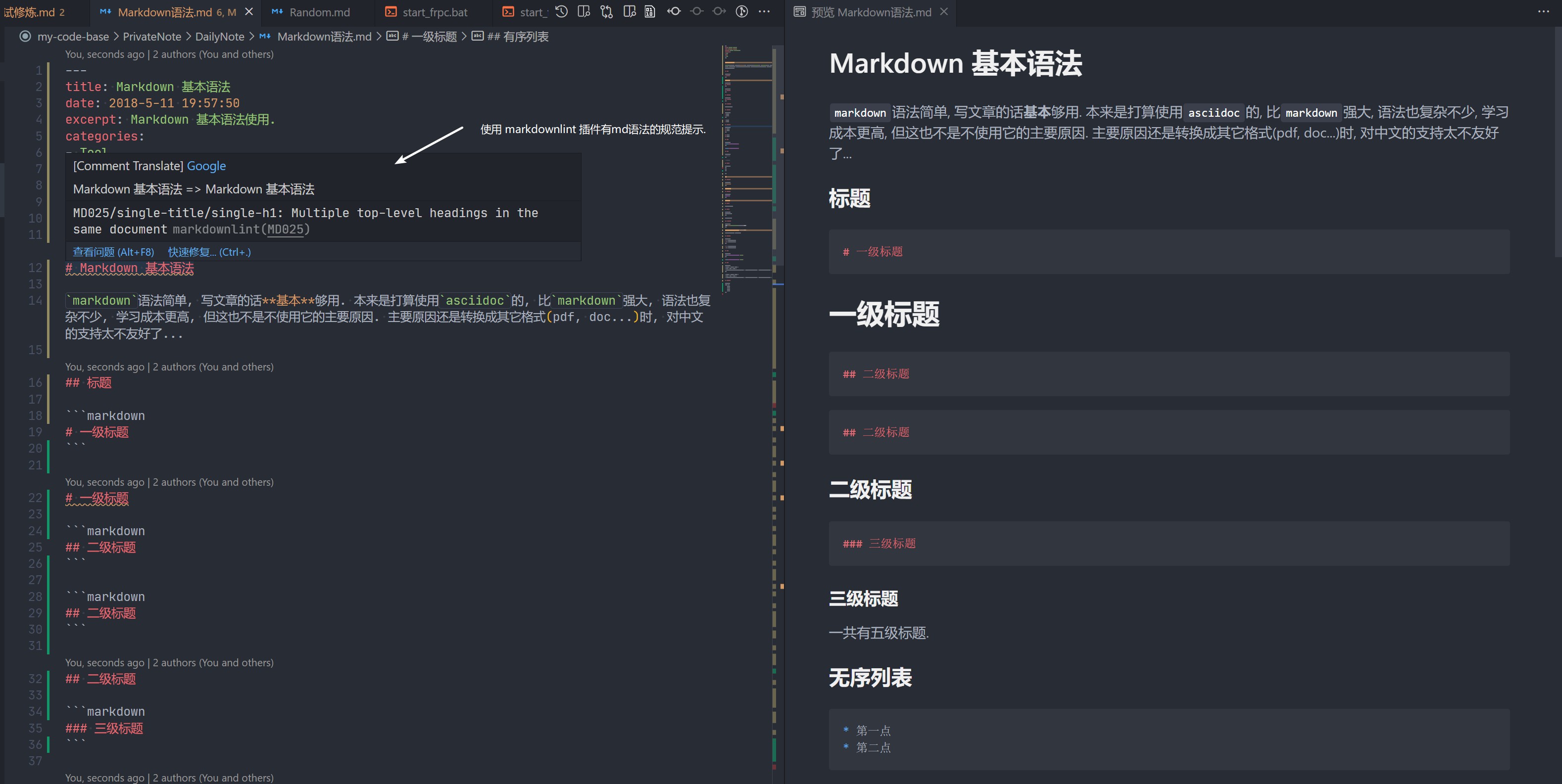Click the MD025 rule link in hover
Viewport: 1562px width, 784px height.
click(x=285, y=230)
